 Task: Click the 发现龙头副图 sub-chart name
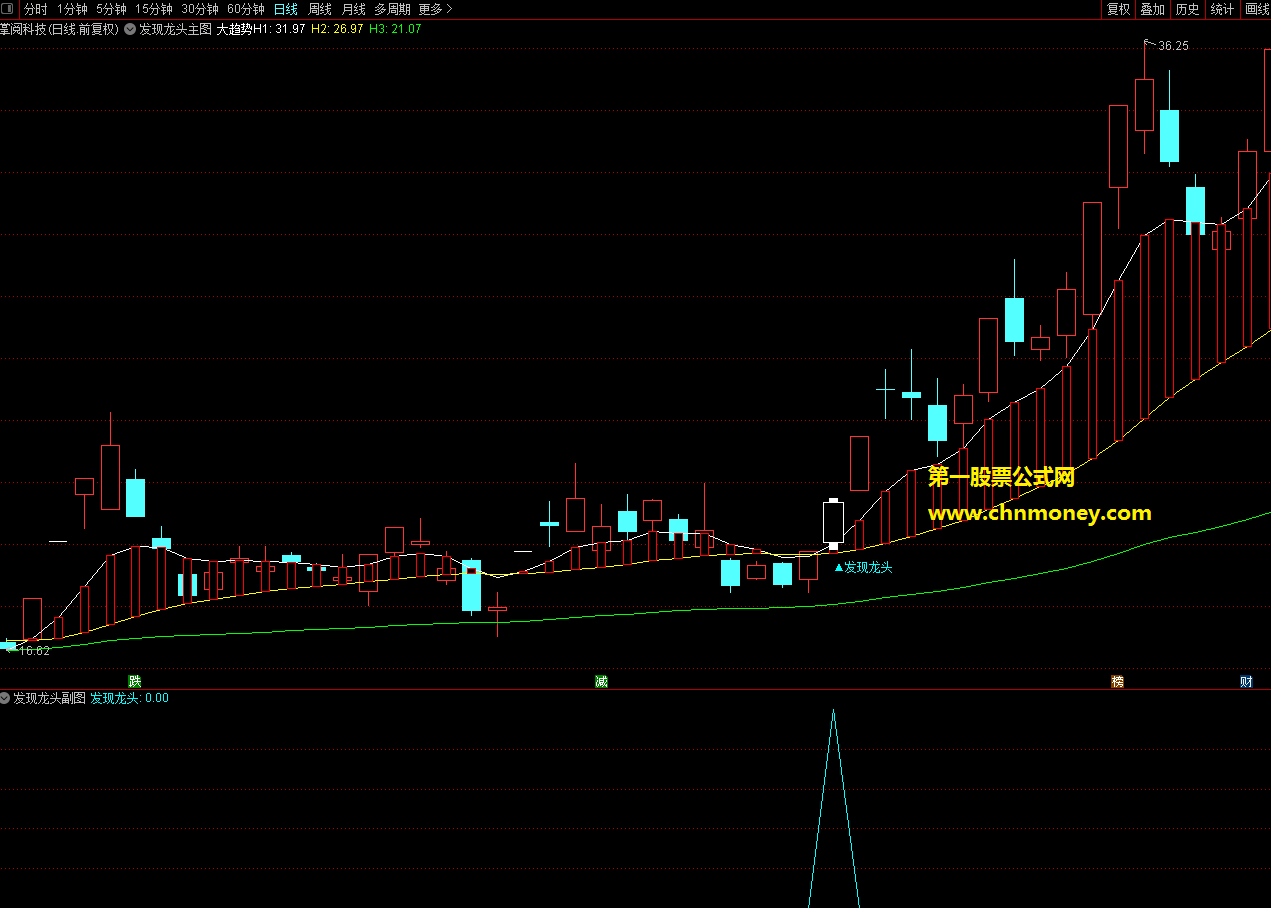click(x=50, y=698)
